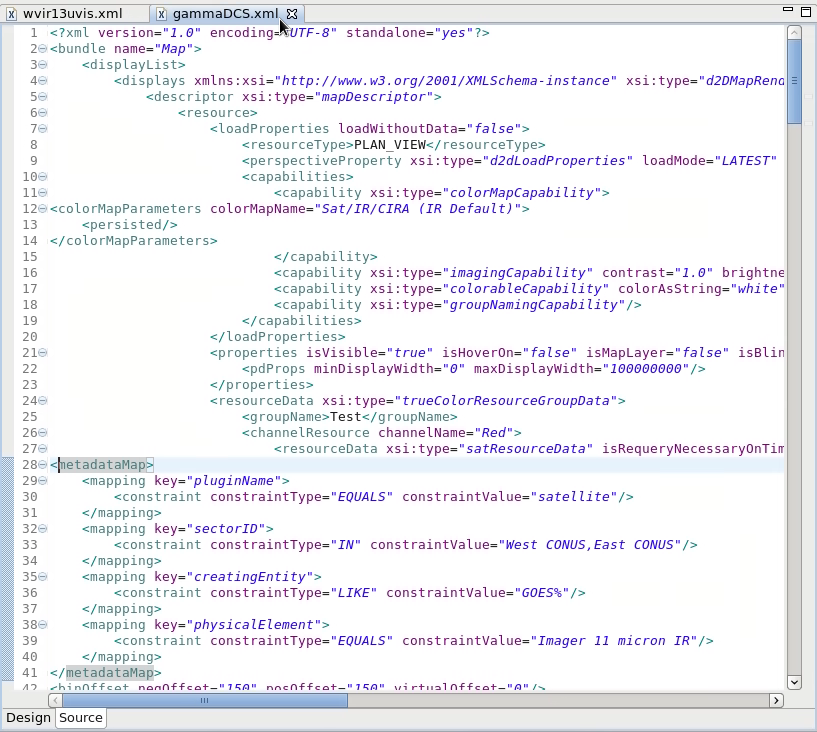This screenshot has width=817, height=732.
Task: Click the key "pluginName" attribute value
Action: pos(234,481)
